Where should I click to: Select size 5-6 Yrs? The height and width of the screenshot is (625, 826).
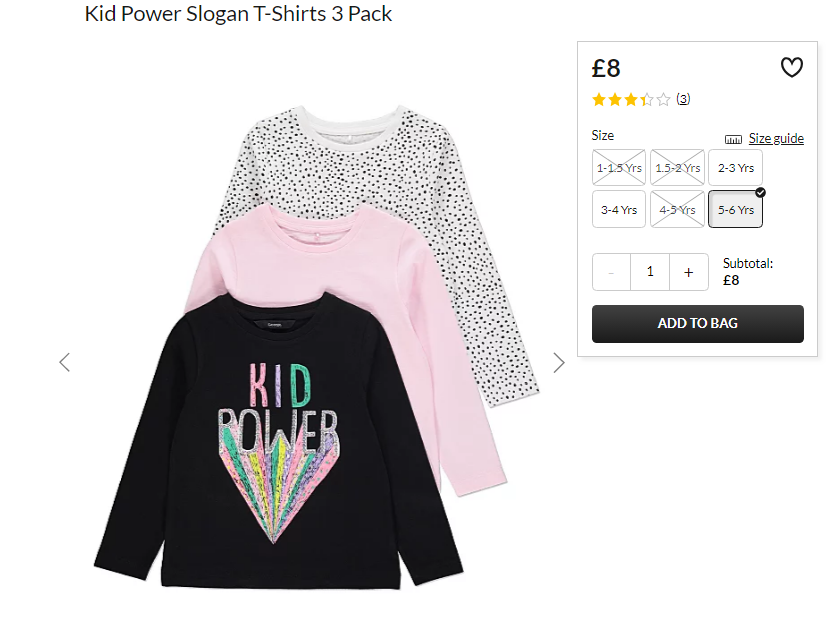point(735,209)
